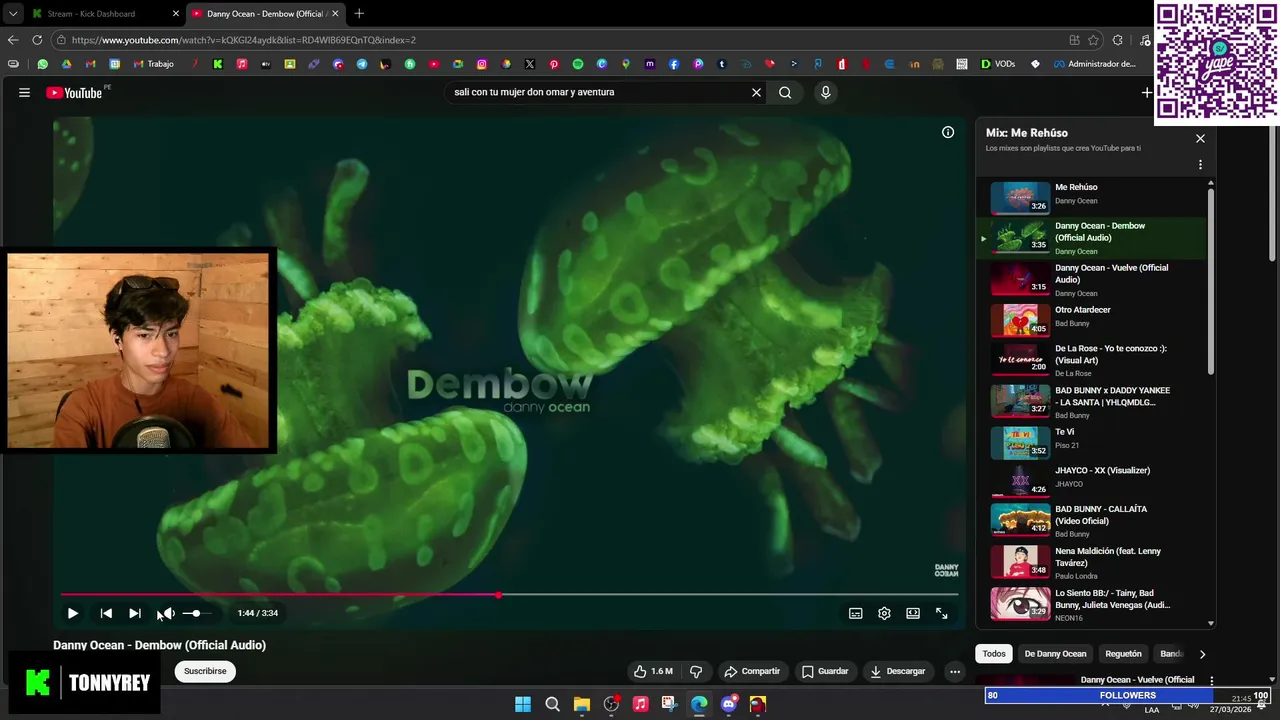Open a new browser tab
The height and width of the screenshot is (720, 1280).
[359, 13]
